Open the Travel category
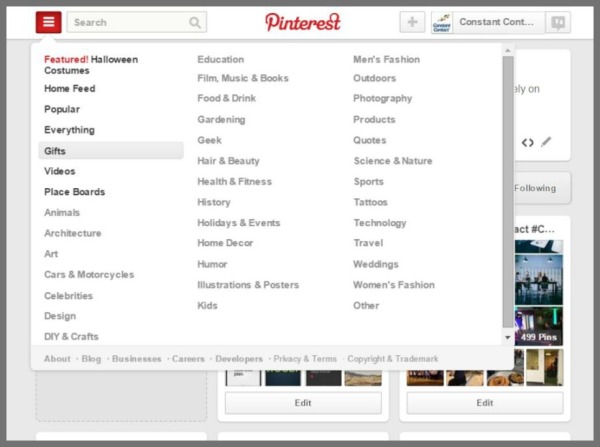The width and height of the screenshot is (600, 447). (x=368, y=243)
